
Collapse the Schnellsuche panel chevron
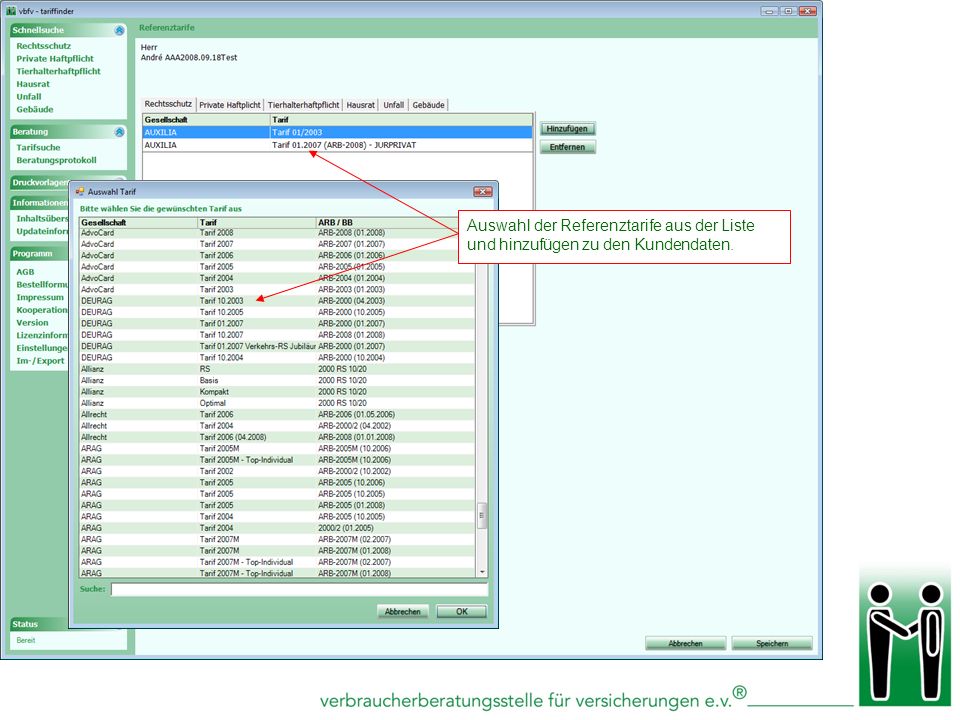pyautogui.click(x=119, y=30)
